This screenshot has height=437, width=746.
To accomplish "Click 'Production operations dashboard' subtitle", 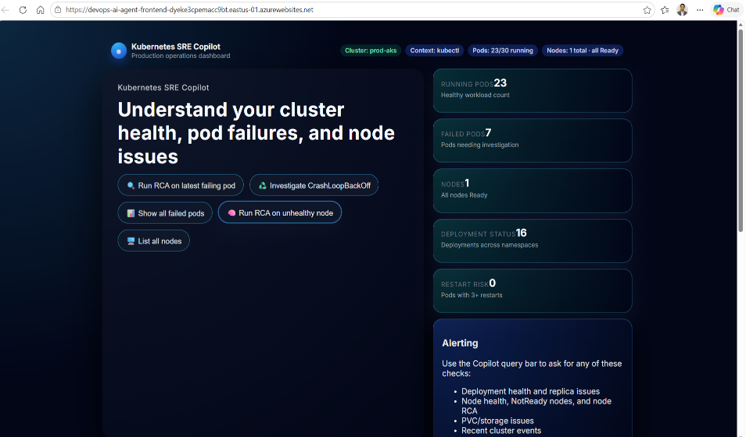I will (x=181, y=56).
